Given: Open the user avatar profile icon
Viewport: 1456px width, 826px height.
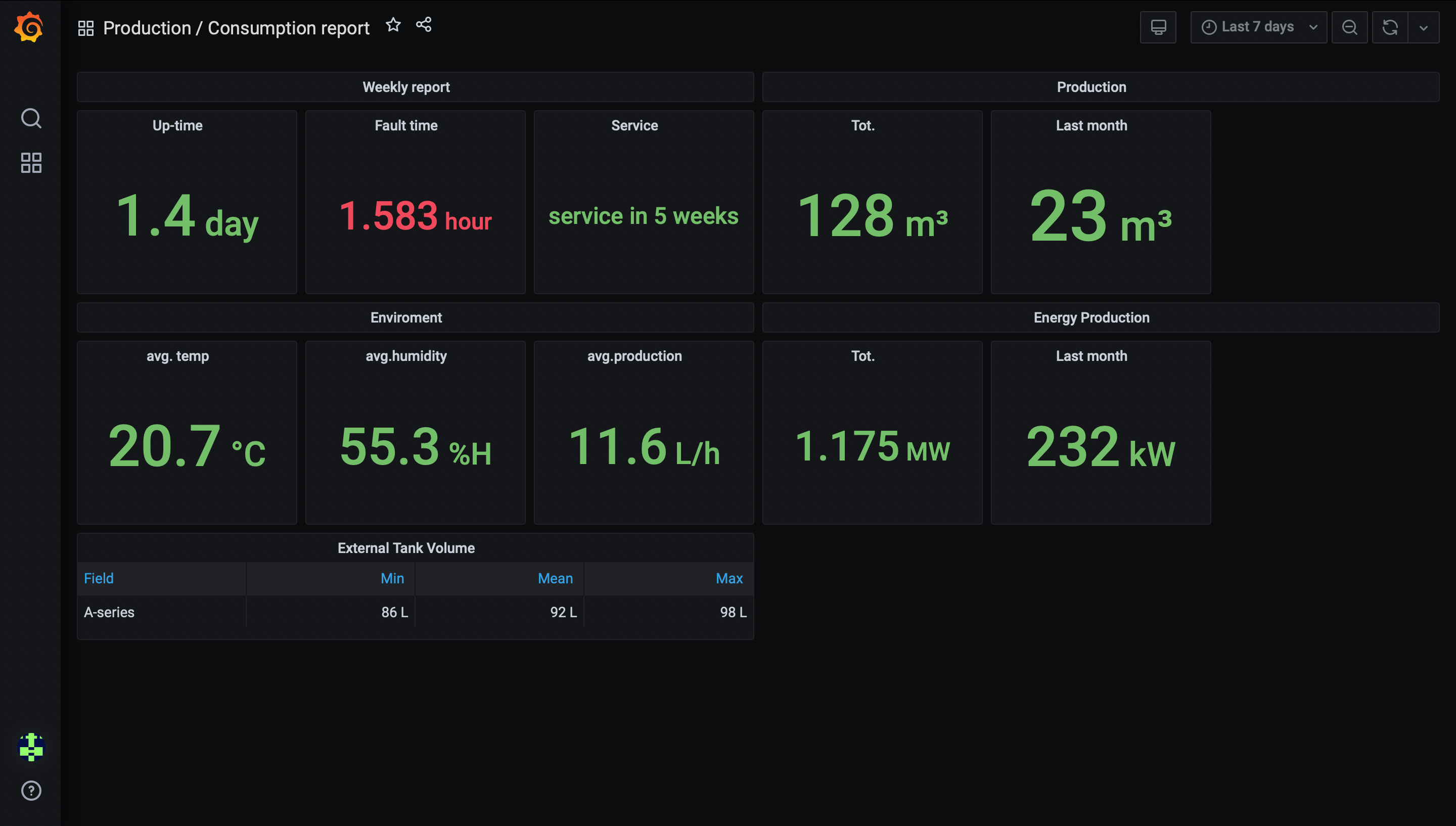Looking at the screenshot, I should click(x=31, y=747).
